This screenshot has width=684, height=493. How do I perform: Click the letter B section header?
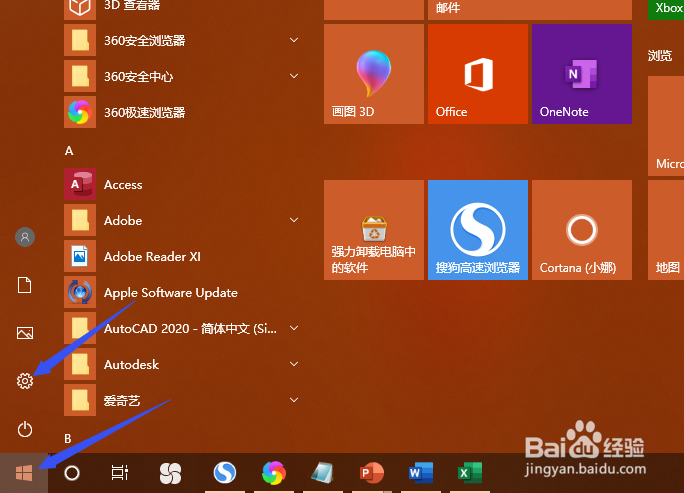pos(68,438)
